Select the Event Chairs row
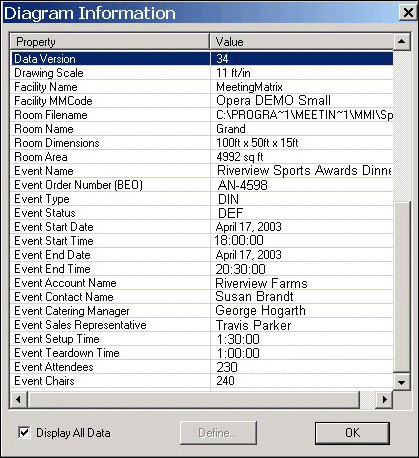 click(202, 381)
